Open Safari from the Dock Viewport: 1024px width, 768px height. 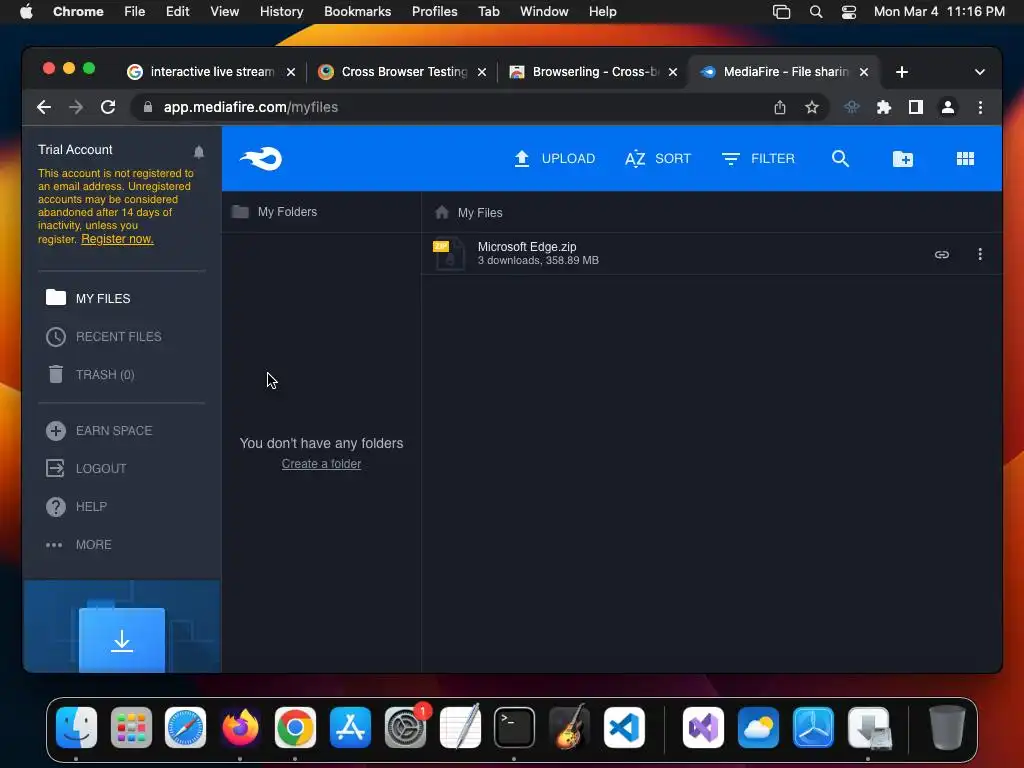[185, 728]
